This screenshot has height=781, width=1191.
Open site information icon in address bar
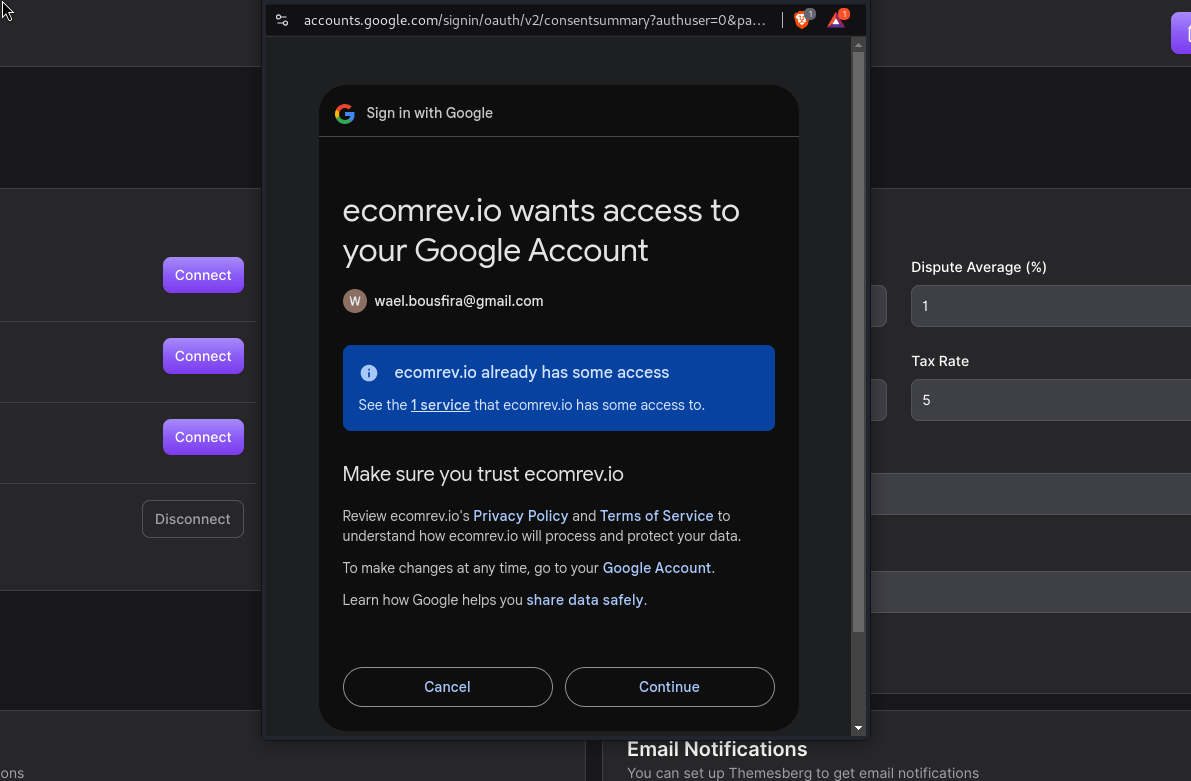coord(282,21)
